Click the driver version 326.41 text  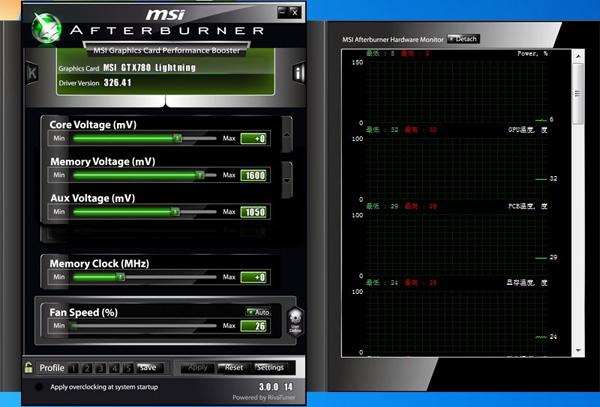point(117,83)
